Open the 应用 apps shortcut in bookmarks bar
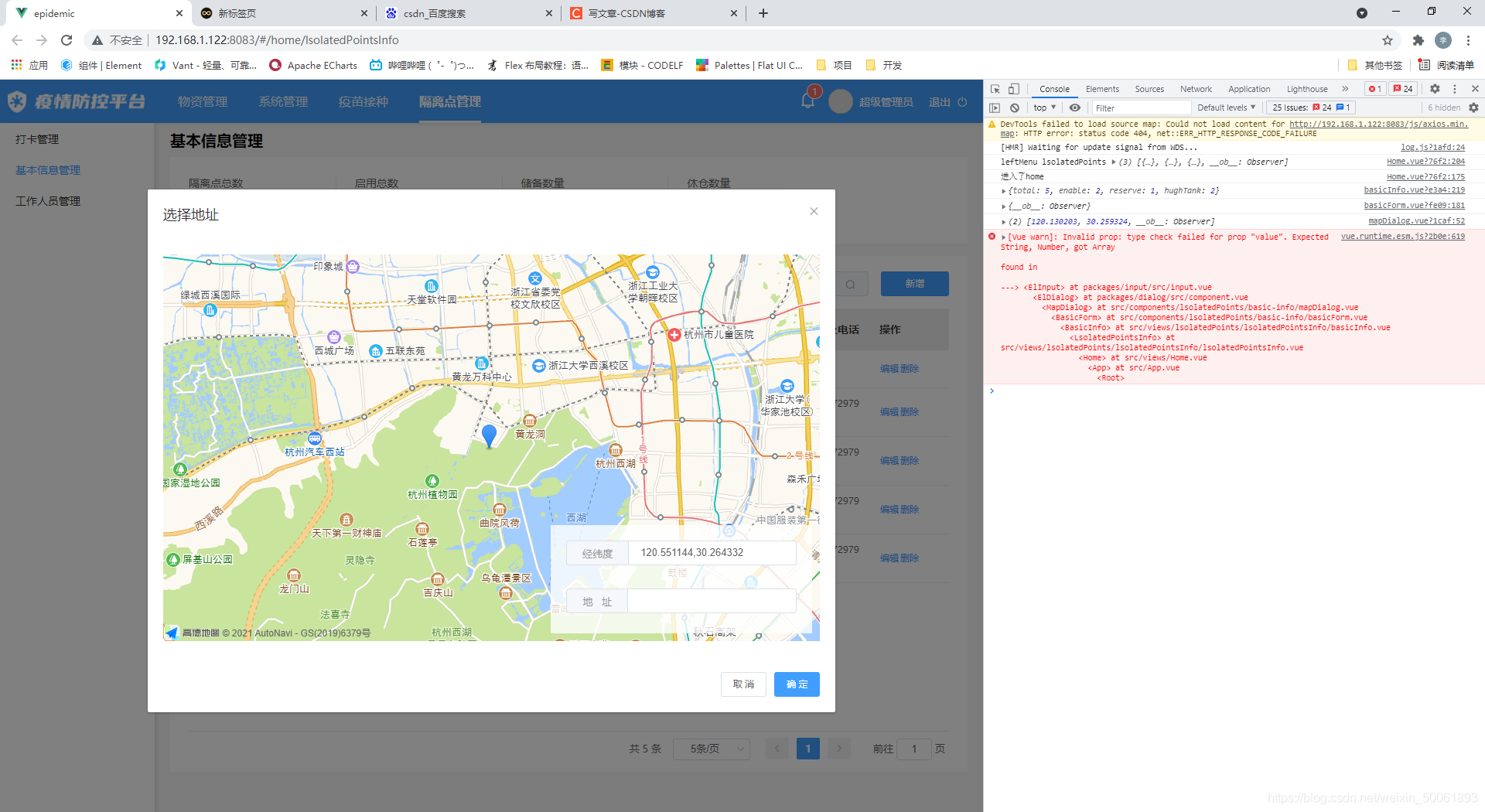This screenshot has height=812, width=1485. 29,66
